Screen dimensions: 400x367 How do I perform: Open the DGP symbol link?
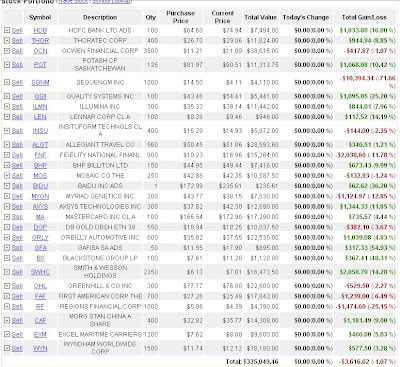pyautogui.click(x=40, y=227)
